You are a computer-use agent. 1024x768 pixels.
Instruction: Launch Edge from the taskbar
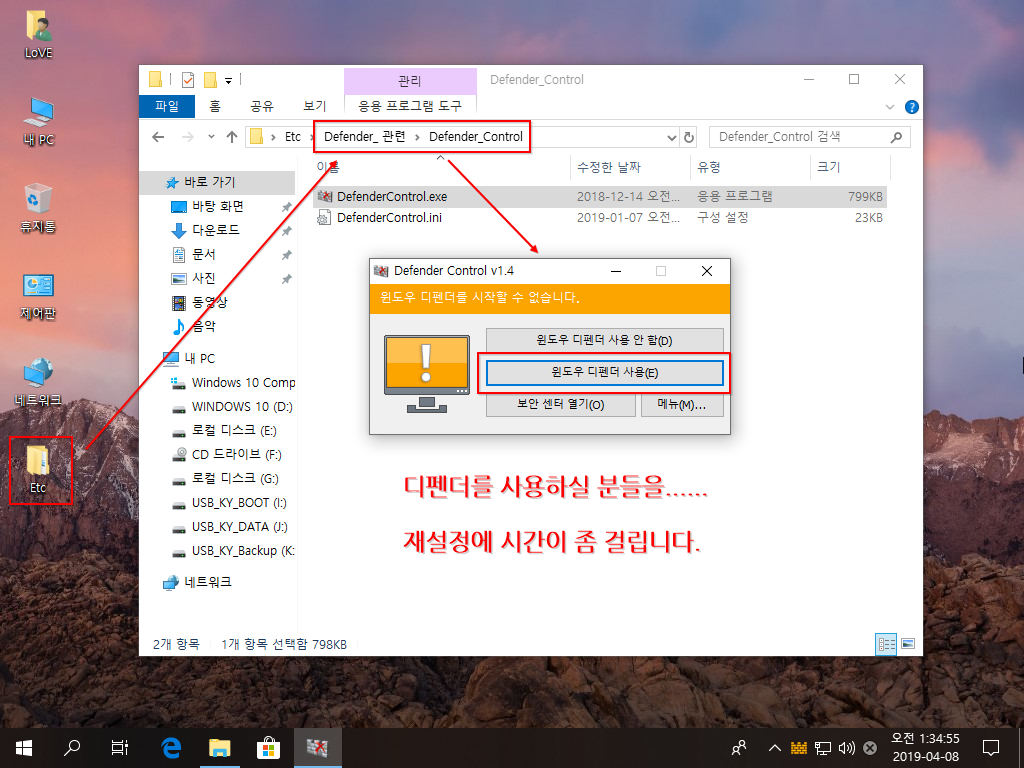coord(171,748)
